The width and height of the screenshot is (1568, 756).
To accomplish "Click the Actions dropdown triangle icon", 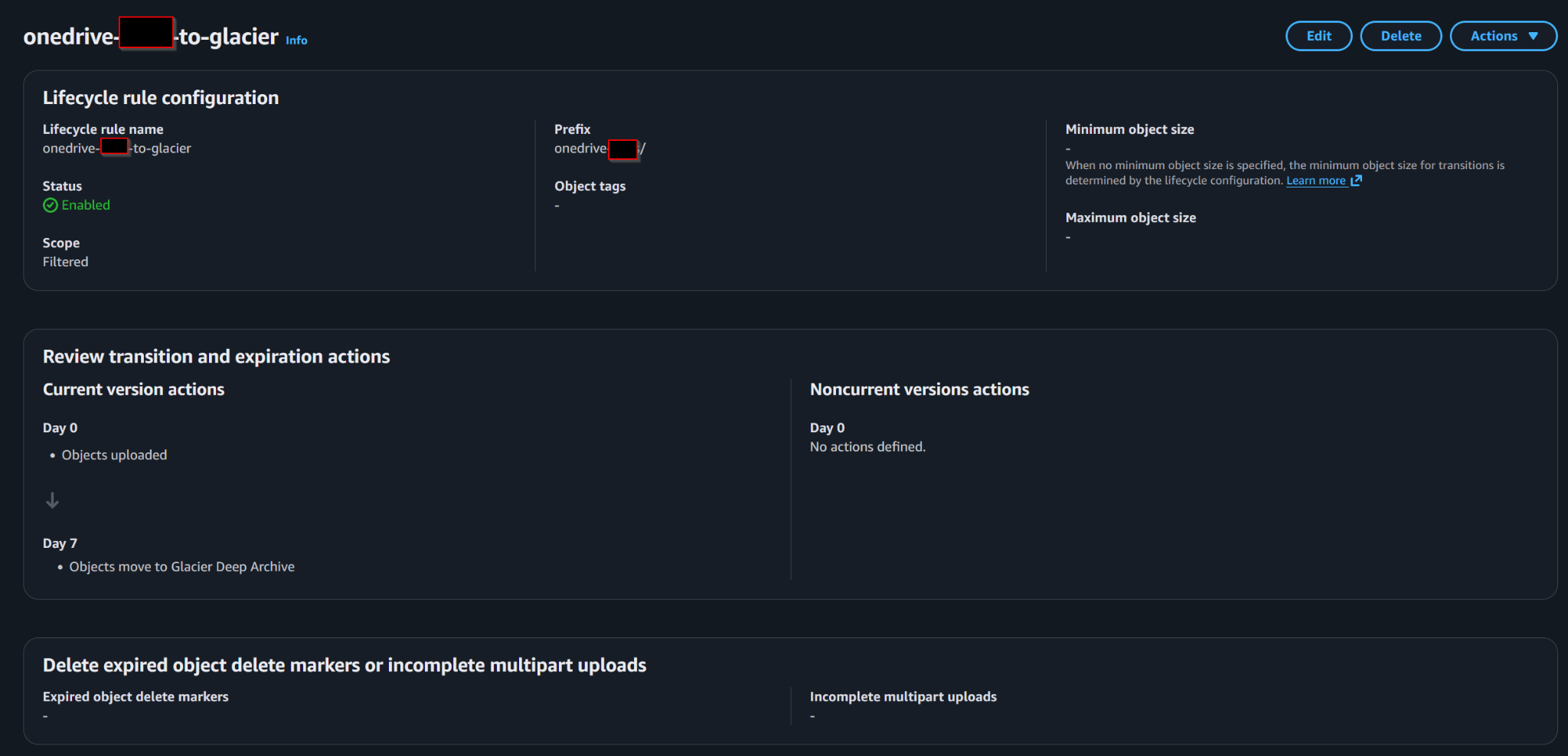I will (x=1533, y=36).
